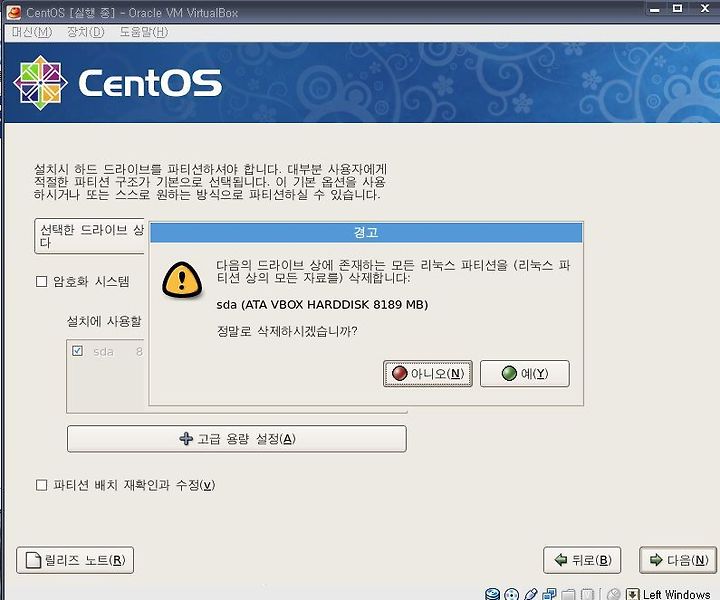The height and width of the screenshot is (600, 720).
Task: Click the Left Windows host key label
Action: click(x=676, y=594)
